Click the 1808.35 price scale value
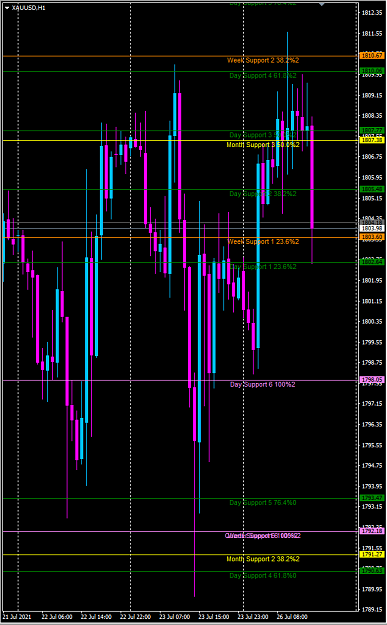Screen dimensions: 387x625 [x=373, y=116]
